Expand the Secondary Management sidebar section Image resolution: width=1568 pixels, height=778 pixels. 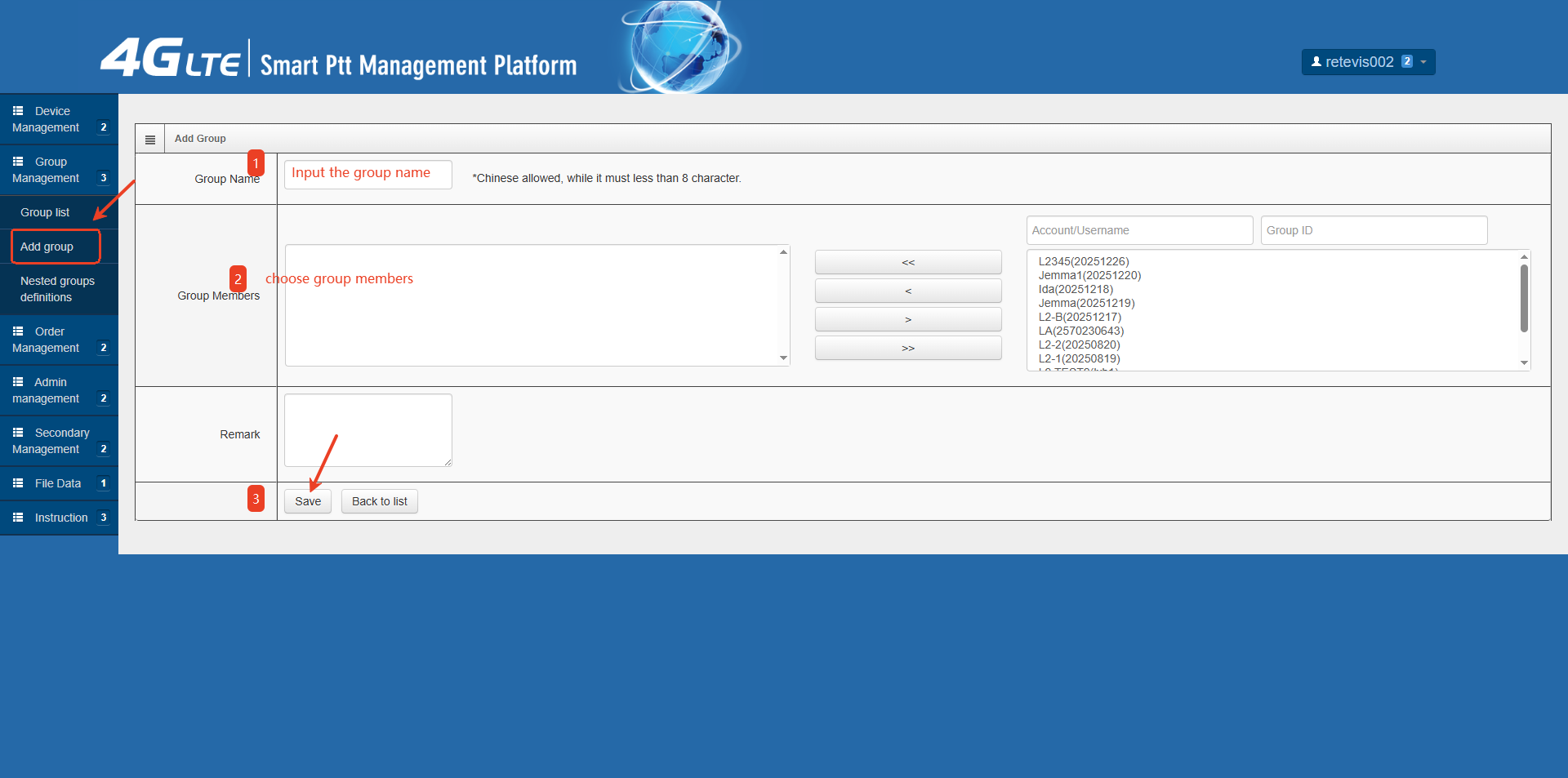point(57,441)
